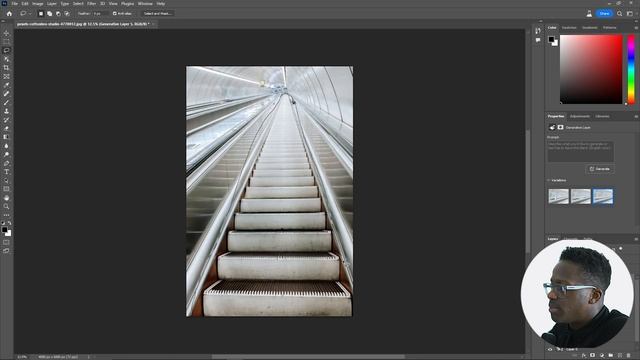This screenshot has height=360, width=640.
Task: Collapse the Variations section
Action: [549, 180]
